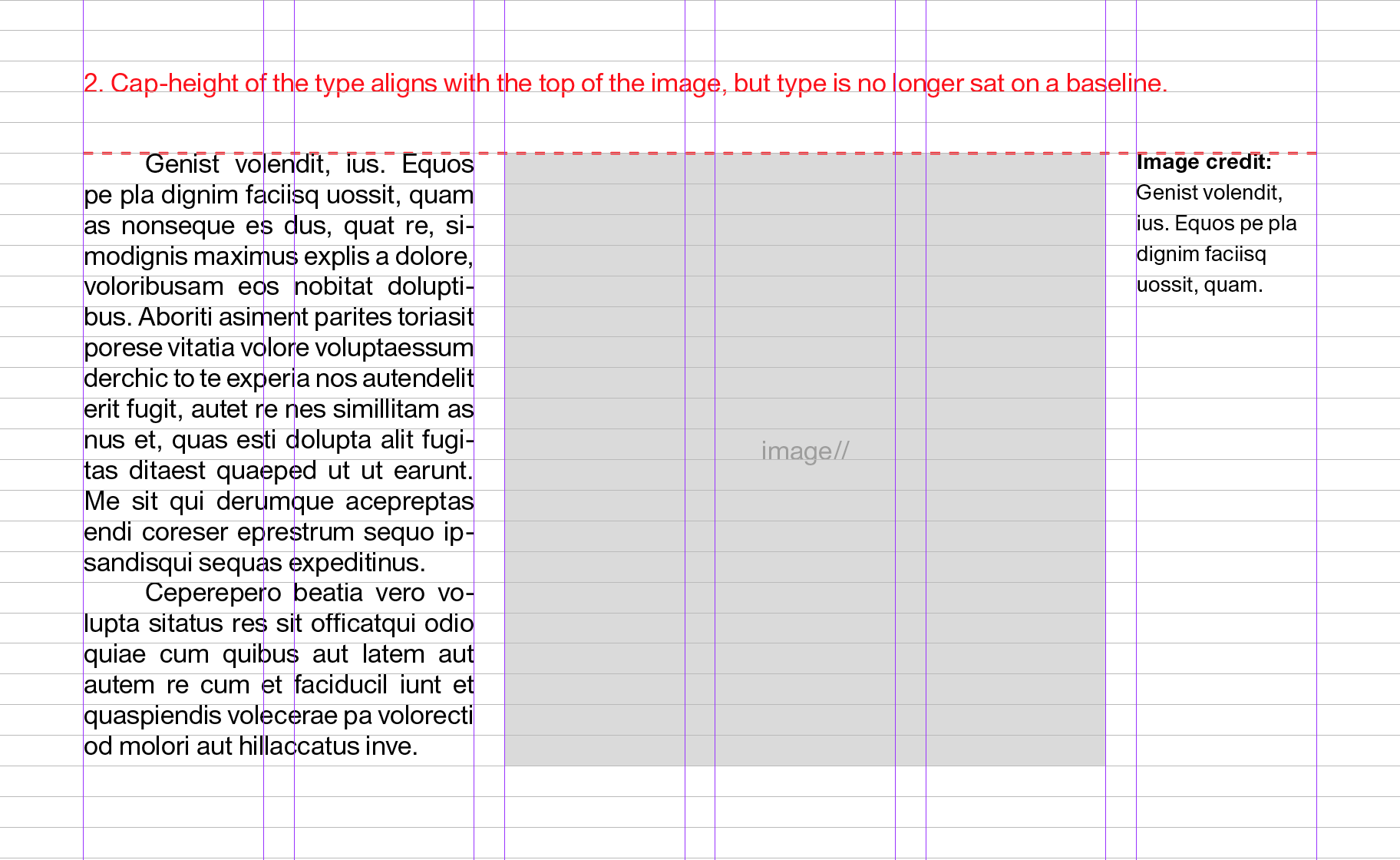Screen dimensions: 1400x860
Task: Click line 'porese vitatia volore voluptaessum'
Action: (x=279, y=349)
